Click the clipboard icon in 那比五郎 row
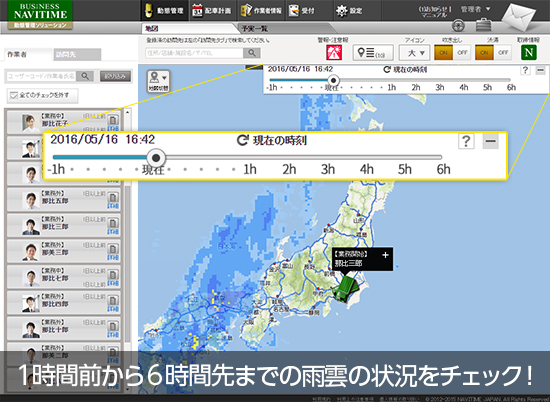 click(113, 197)
